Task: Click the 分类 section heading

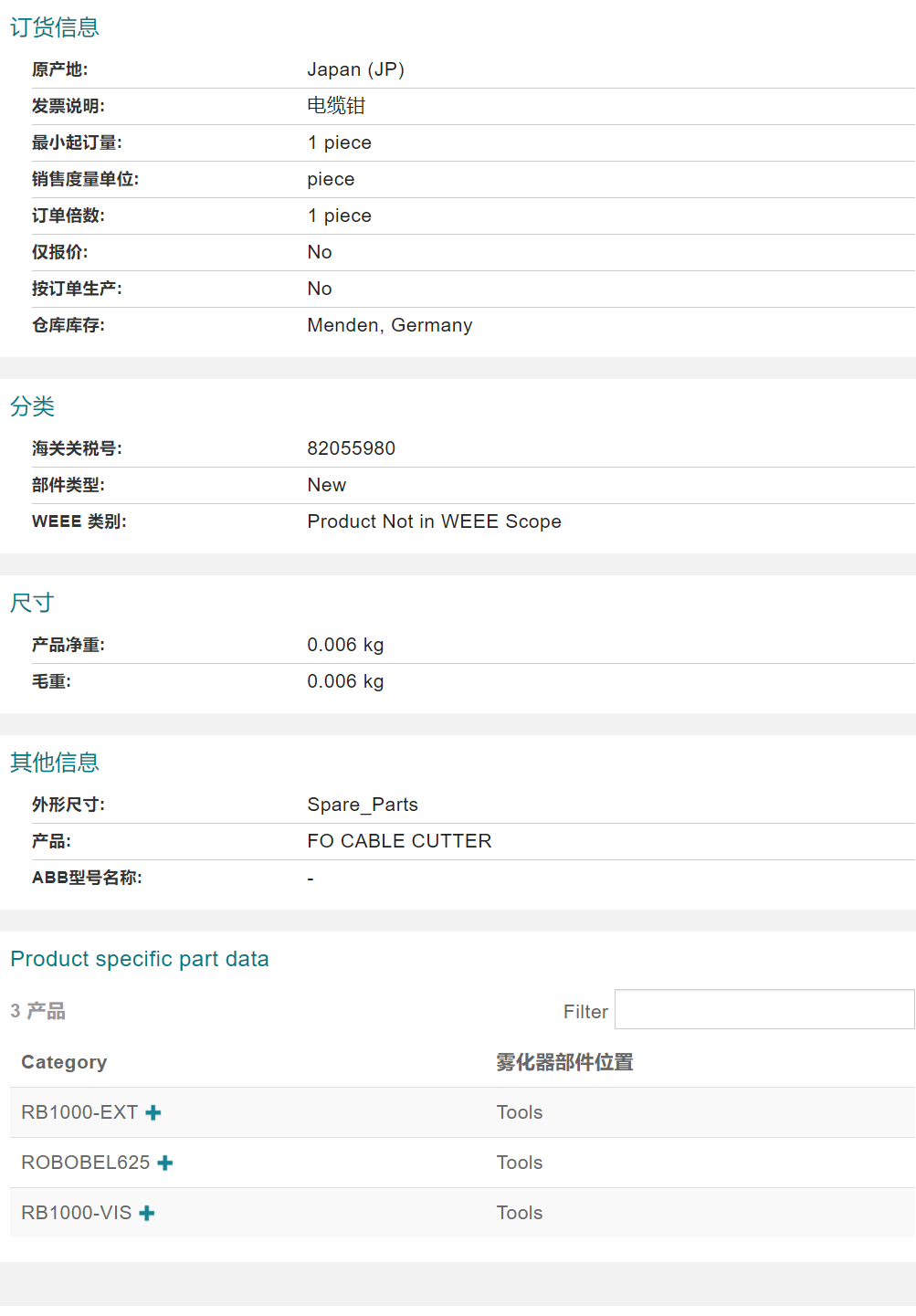Action: click(33, 406)
